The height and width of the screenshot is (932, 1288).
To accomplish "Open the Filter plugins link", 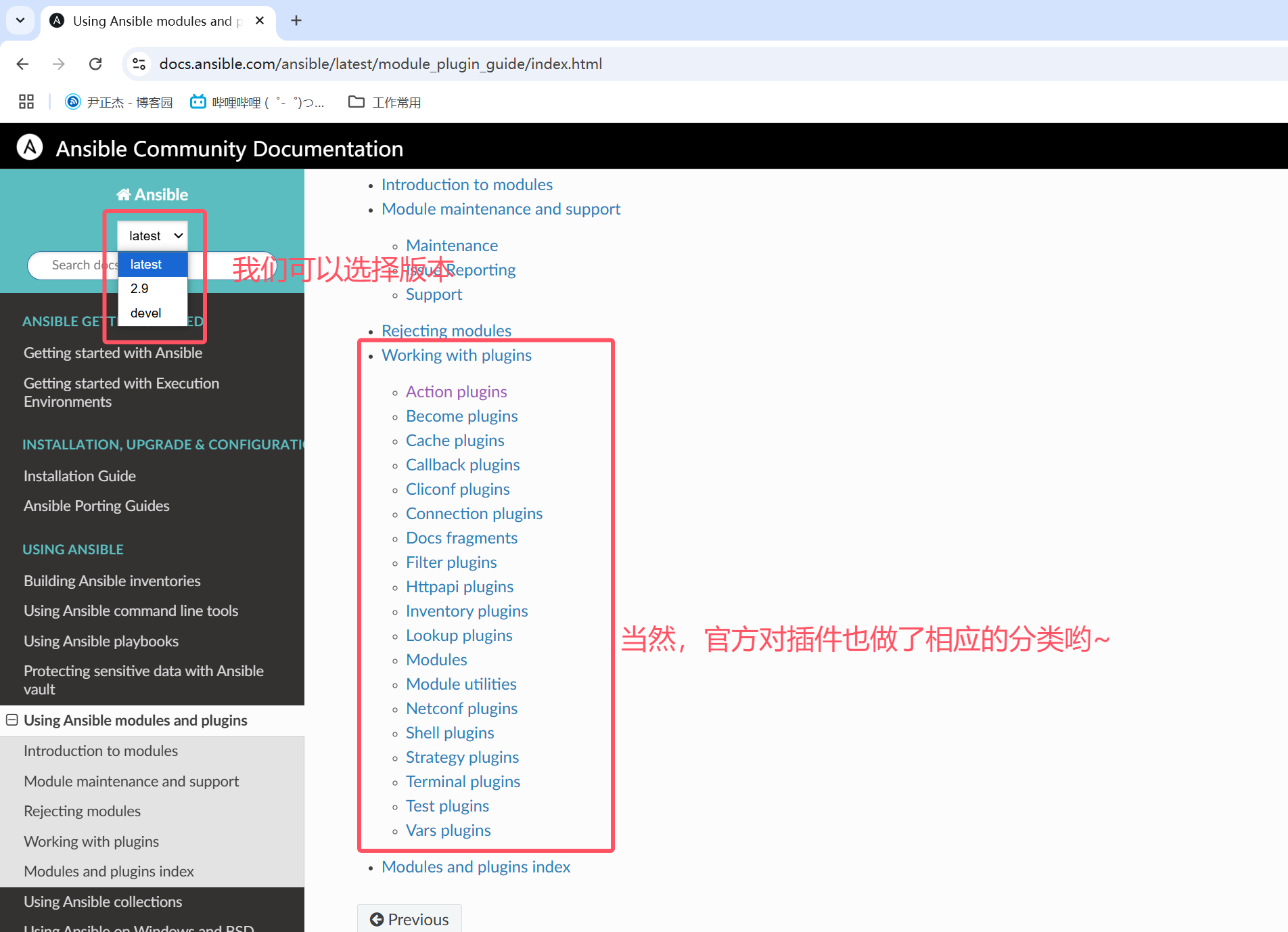I will pos(451,562).
